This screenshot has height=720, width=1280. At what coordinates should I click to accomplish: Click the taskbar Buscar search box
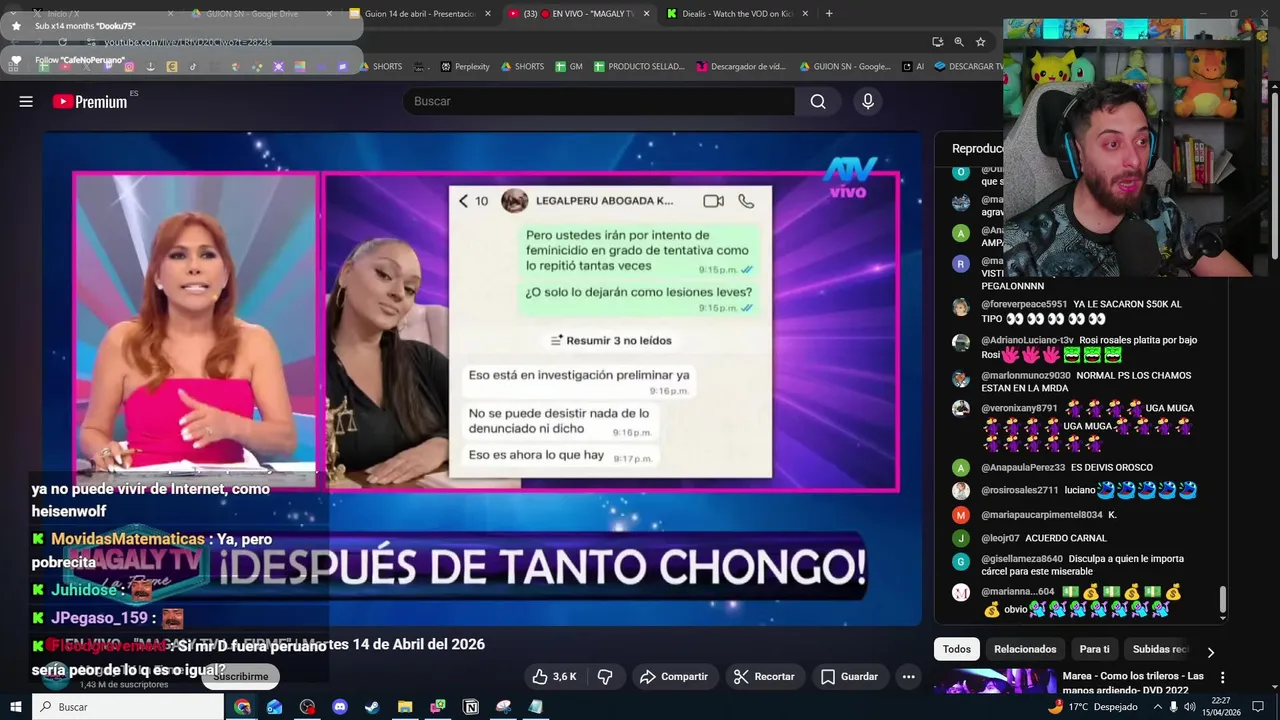(129, 707)
